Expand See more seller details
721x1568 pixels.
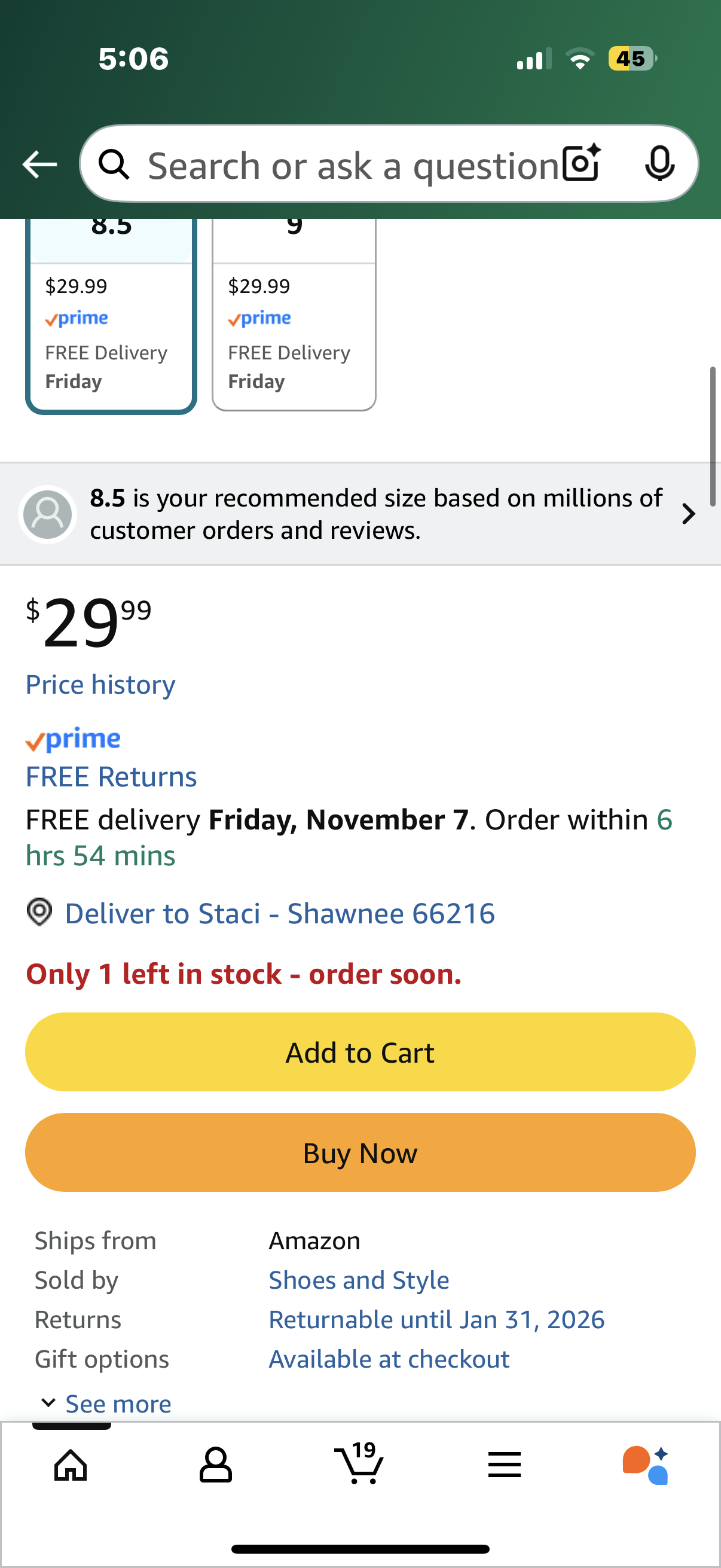click(x=106, y=1404)
